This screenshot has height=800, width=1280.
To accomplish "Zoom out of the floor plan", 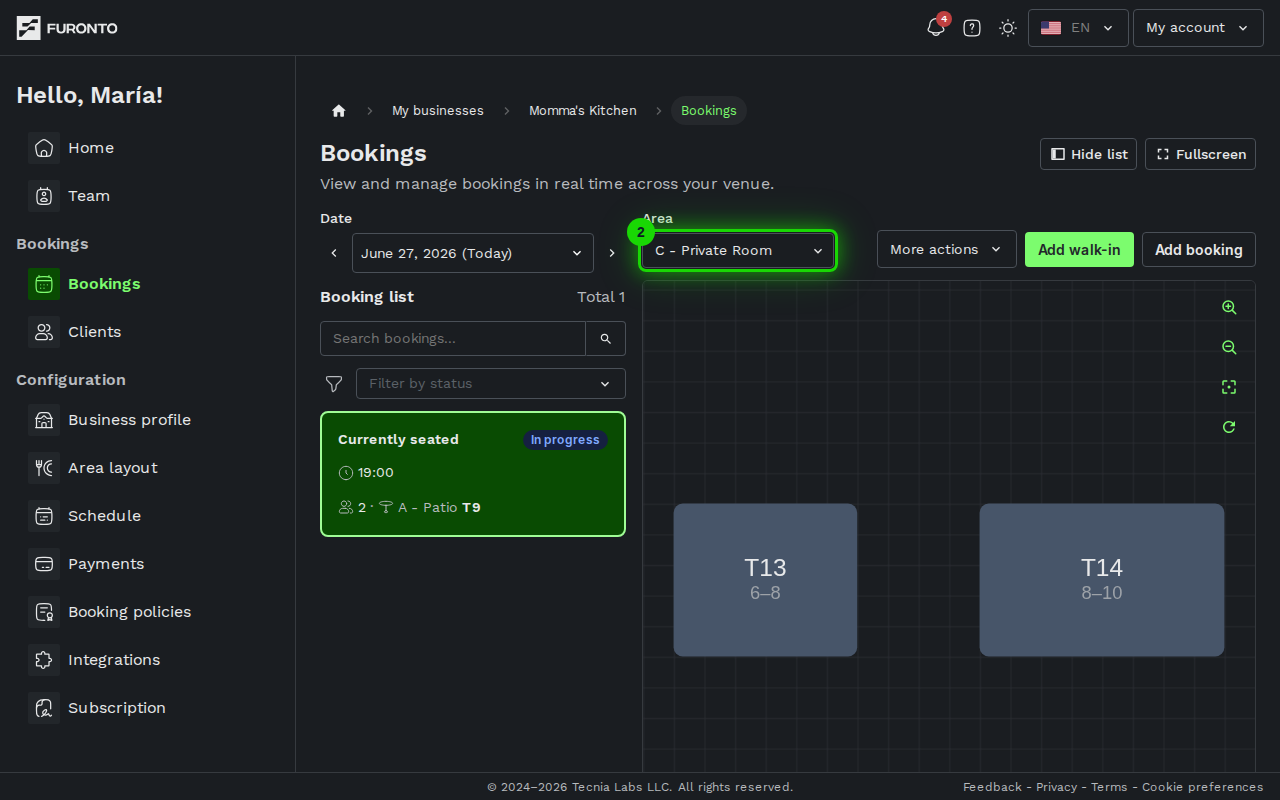I will tap(1229, 348).
